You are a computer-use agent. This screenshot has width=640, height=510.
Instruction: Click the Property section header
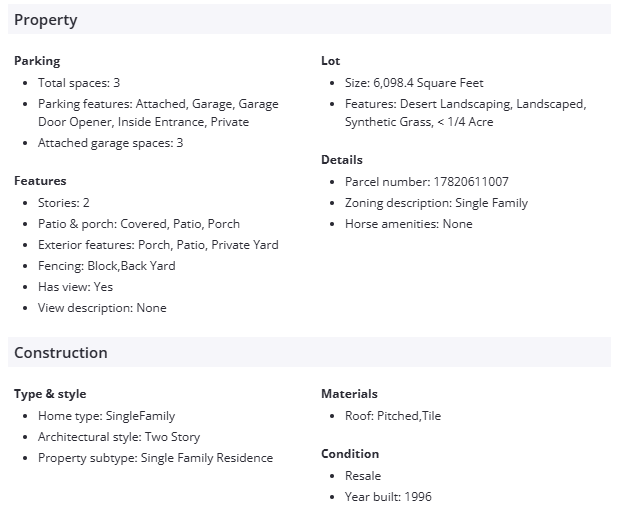coord(46,20)
